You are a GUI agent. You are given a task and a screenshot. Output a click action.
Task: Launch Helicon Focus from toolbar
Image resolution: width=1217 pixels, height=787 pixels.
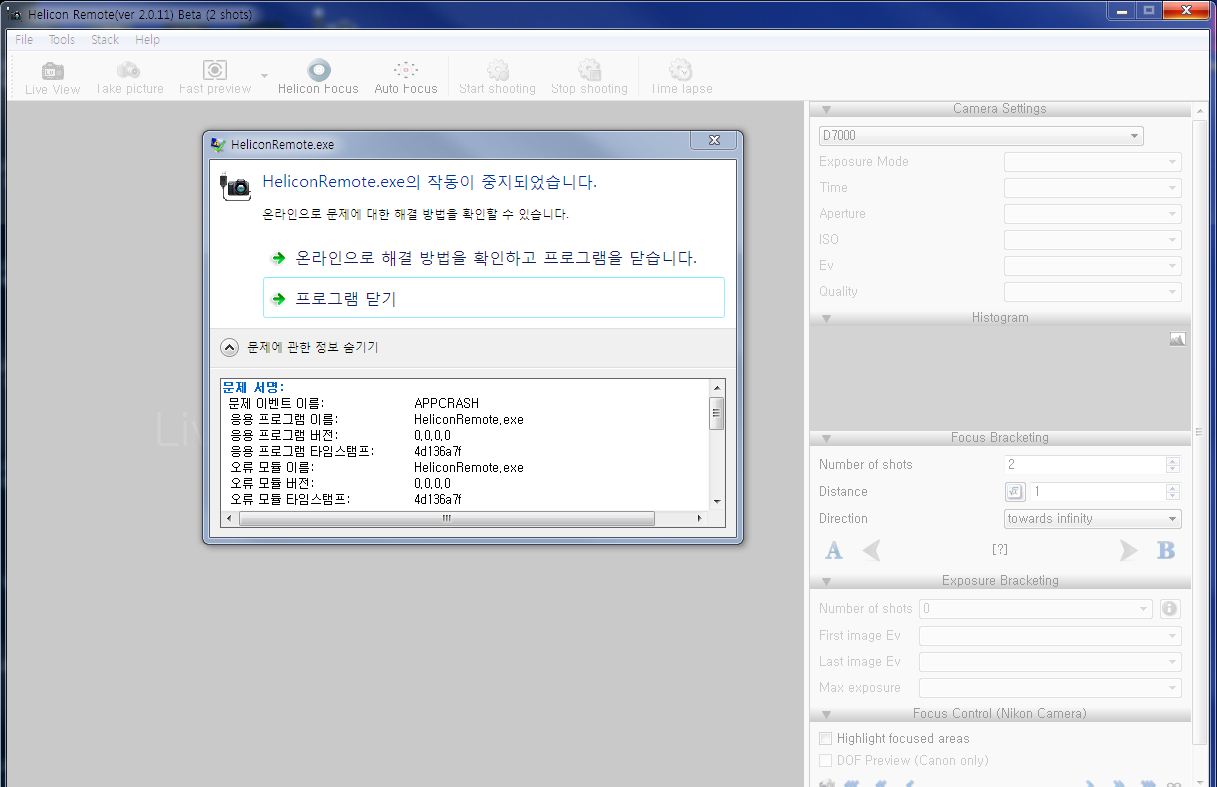318,78
